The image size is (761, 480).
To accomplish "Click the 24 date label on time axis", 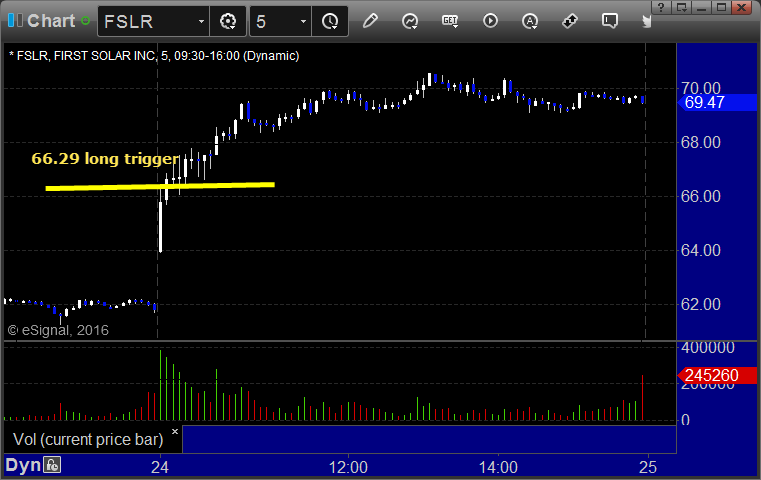I will [160, 467].
